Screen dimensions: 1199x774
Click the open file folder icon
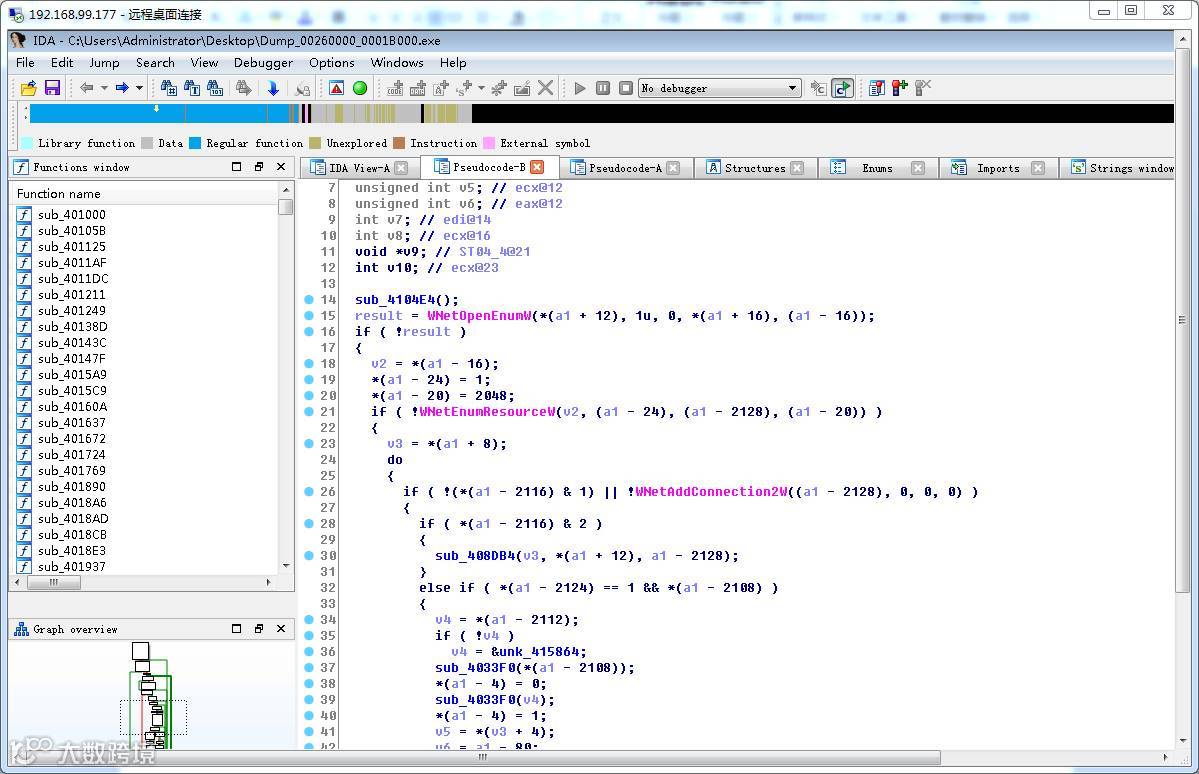coord(28,88)
